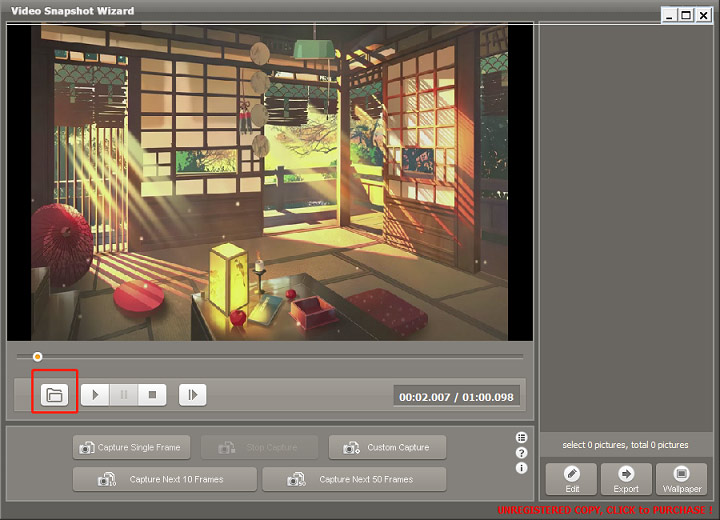Capture Next 50 Frames

(x=353, y=479)
